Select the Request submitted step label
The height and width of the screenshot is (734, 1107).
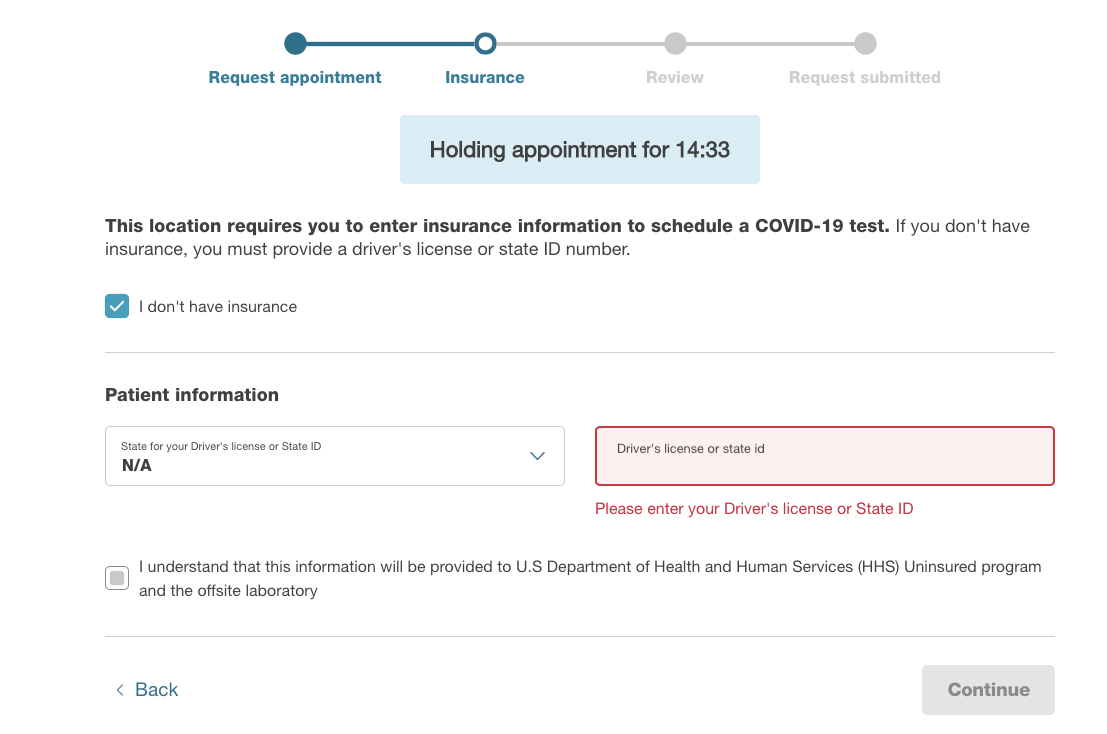865,78
